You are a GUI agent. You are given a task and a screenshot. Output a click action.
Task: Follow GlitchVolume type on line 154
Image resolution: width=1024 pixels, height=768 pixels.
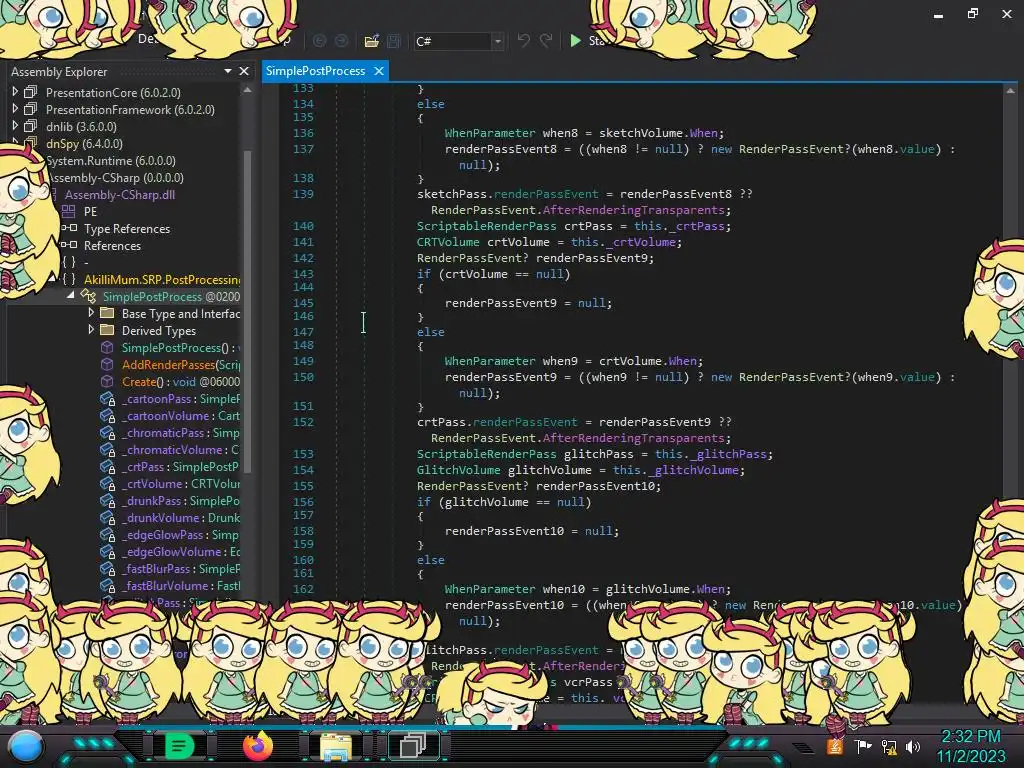tap(458, 470)
